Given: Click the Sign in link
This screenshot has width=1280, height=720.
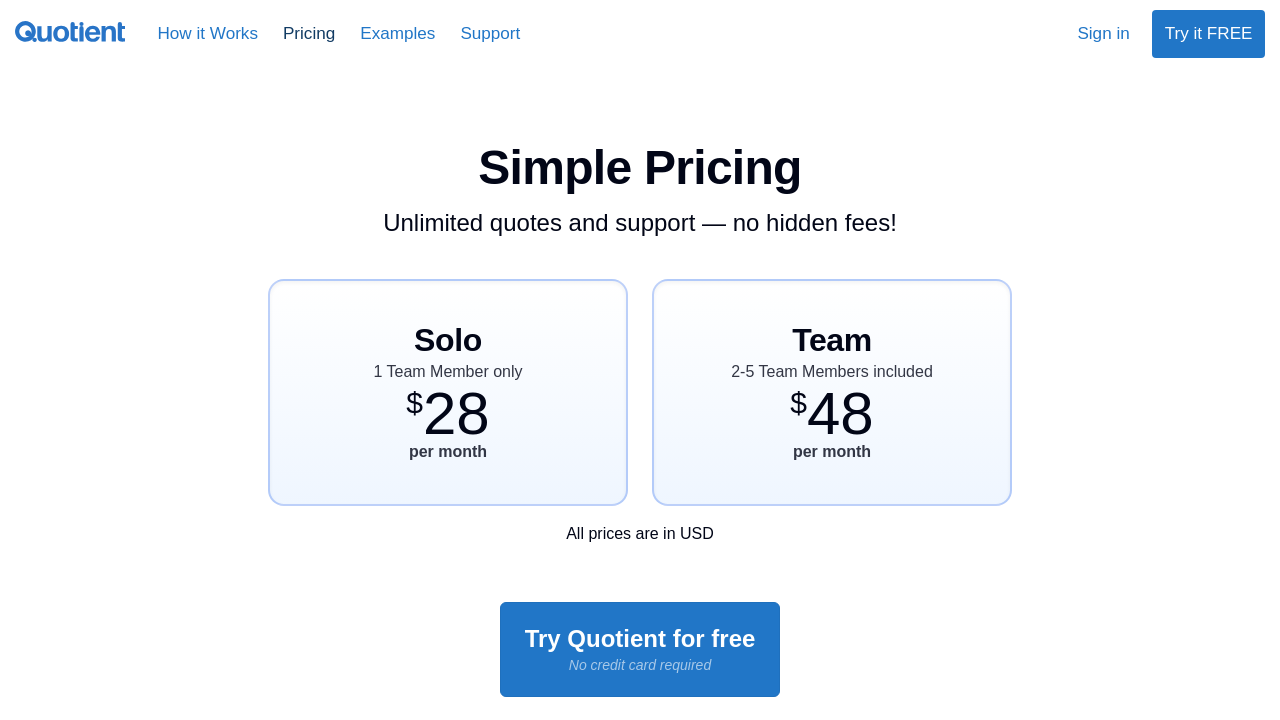Looking at the screenshot, I should [1103, 34].
